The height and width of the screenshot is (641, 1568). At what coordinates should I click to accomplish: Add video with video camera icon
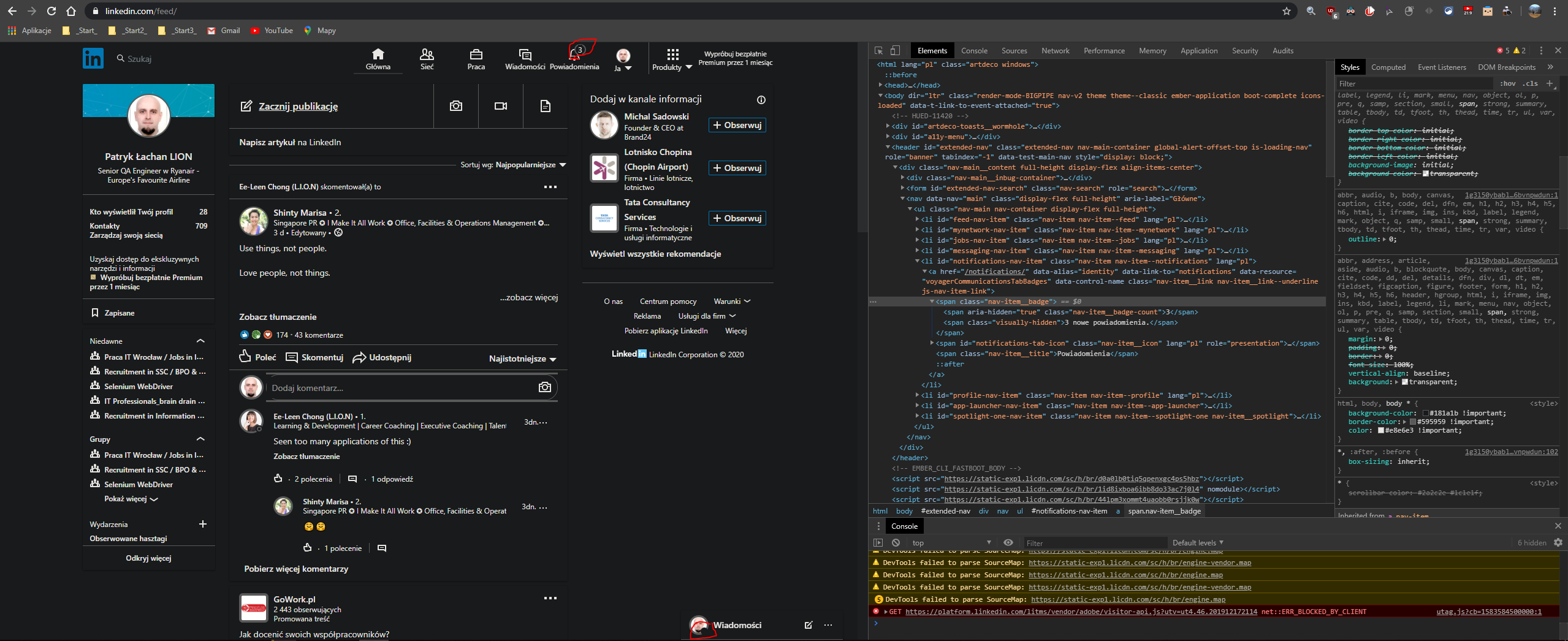click(x=501, y=106)
